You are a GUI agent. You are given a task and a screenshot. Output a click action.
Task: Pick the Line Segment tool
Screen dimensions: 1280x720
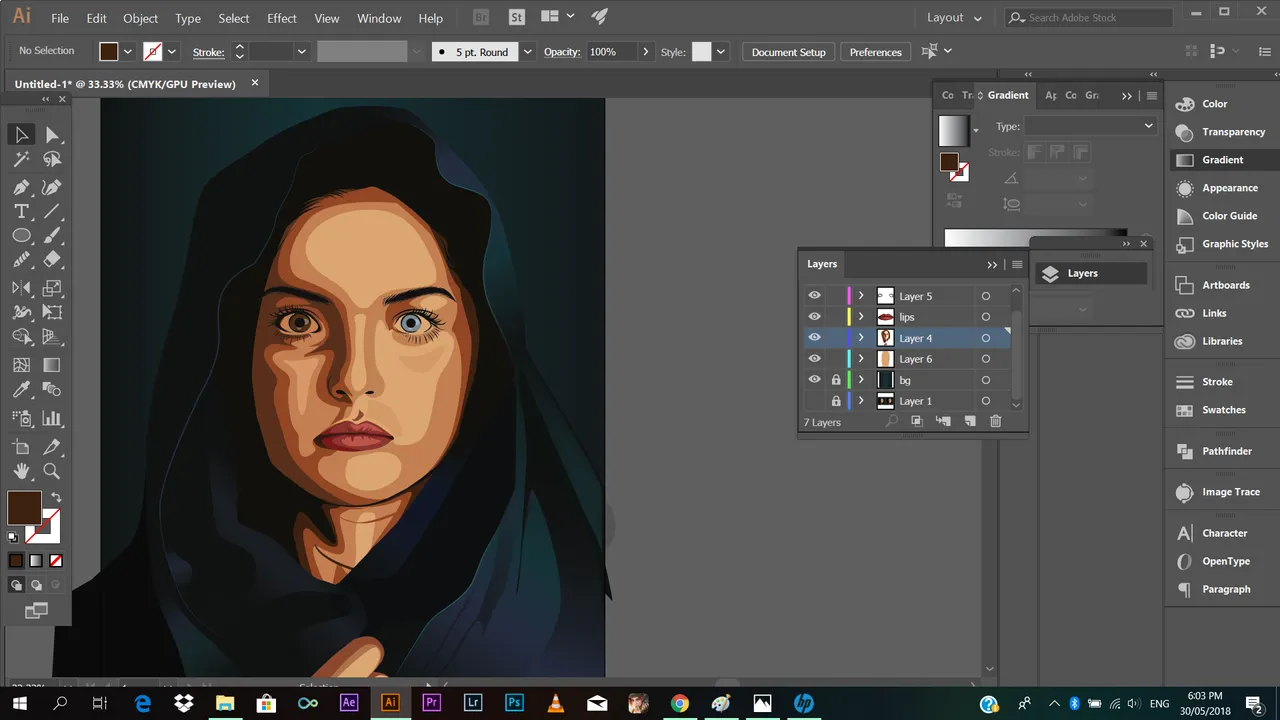pos(52,211)
